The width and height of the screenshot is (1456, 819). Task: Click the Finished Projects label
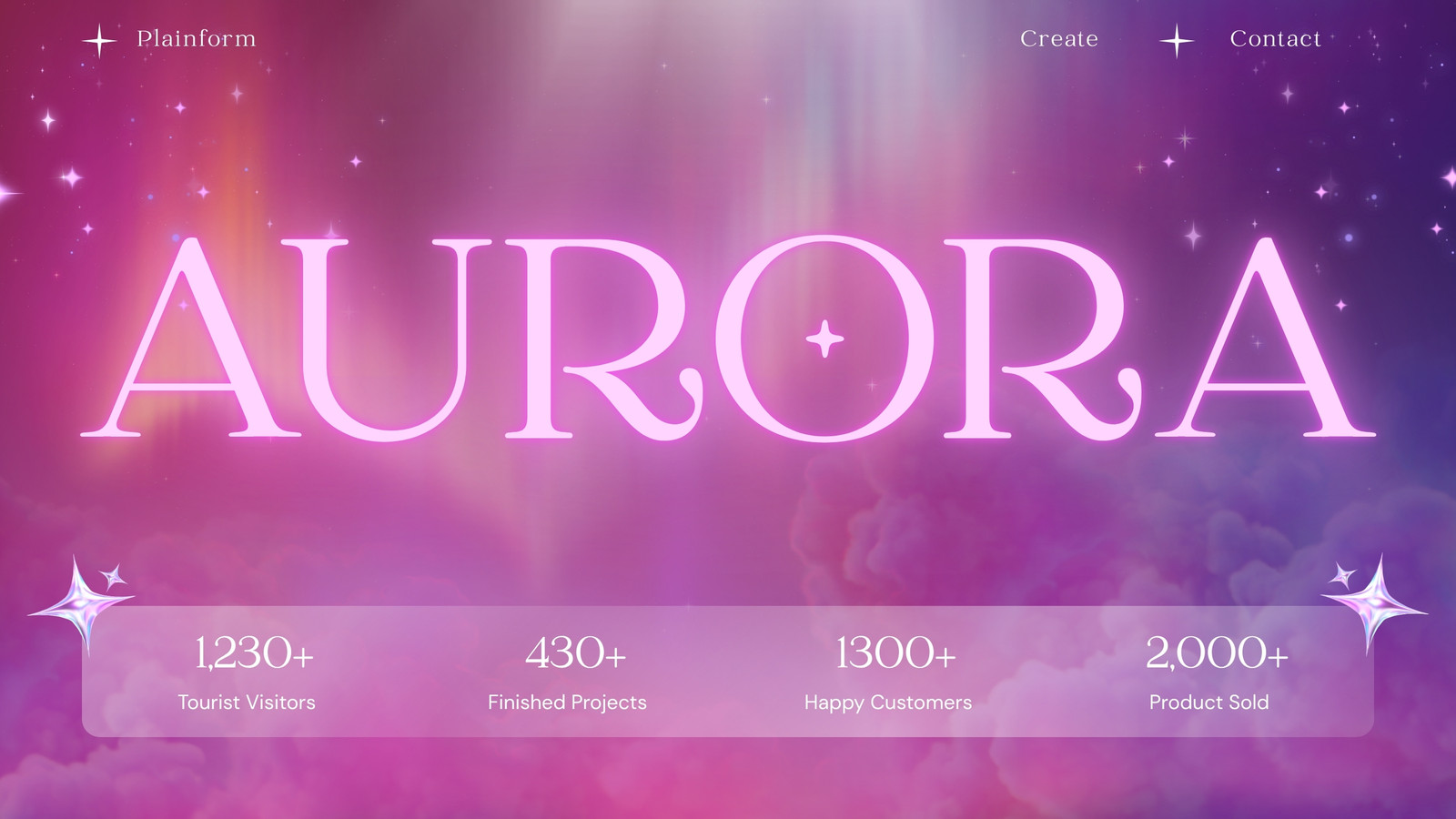pos(567,703)
